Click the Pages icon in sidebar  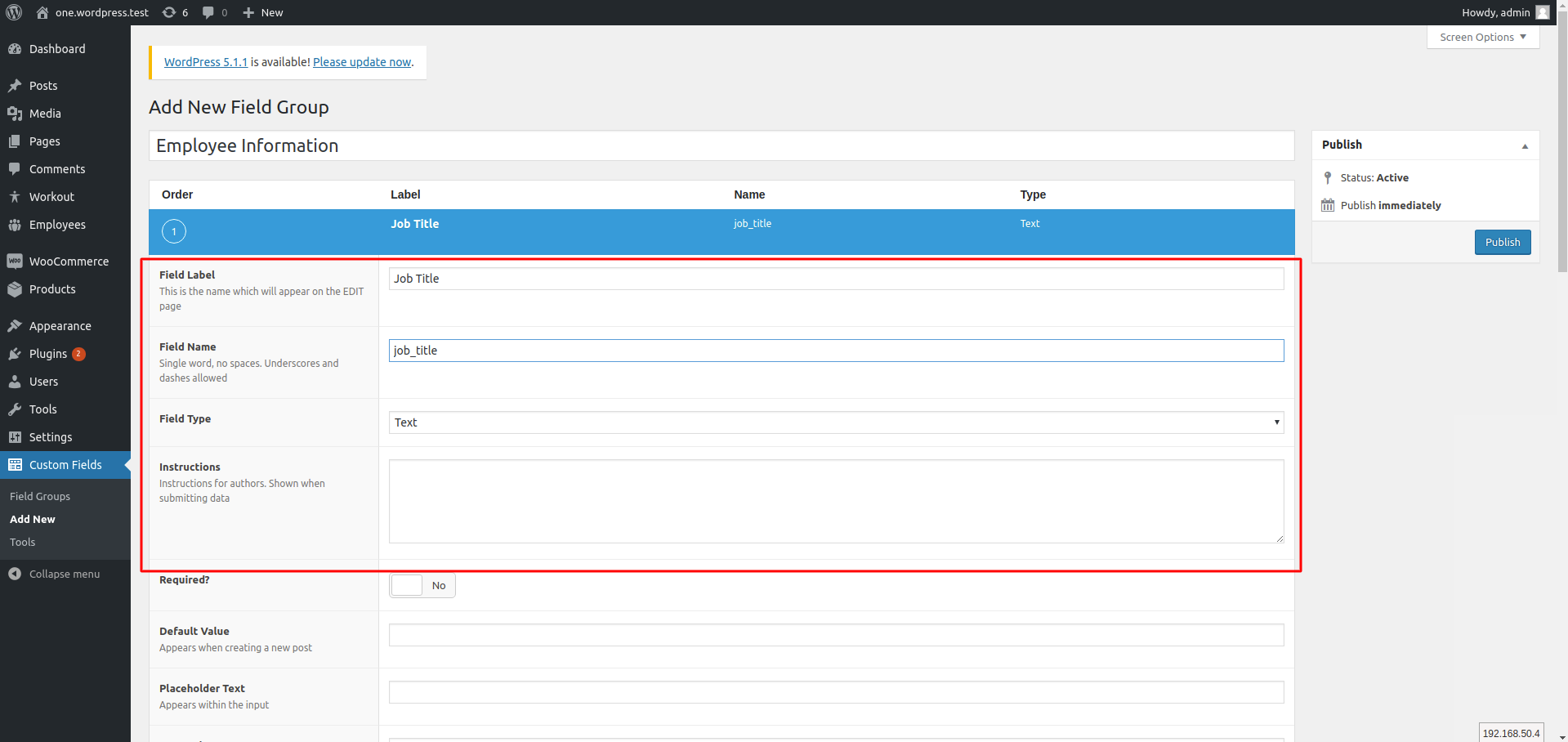[x=15, y=141]
